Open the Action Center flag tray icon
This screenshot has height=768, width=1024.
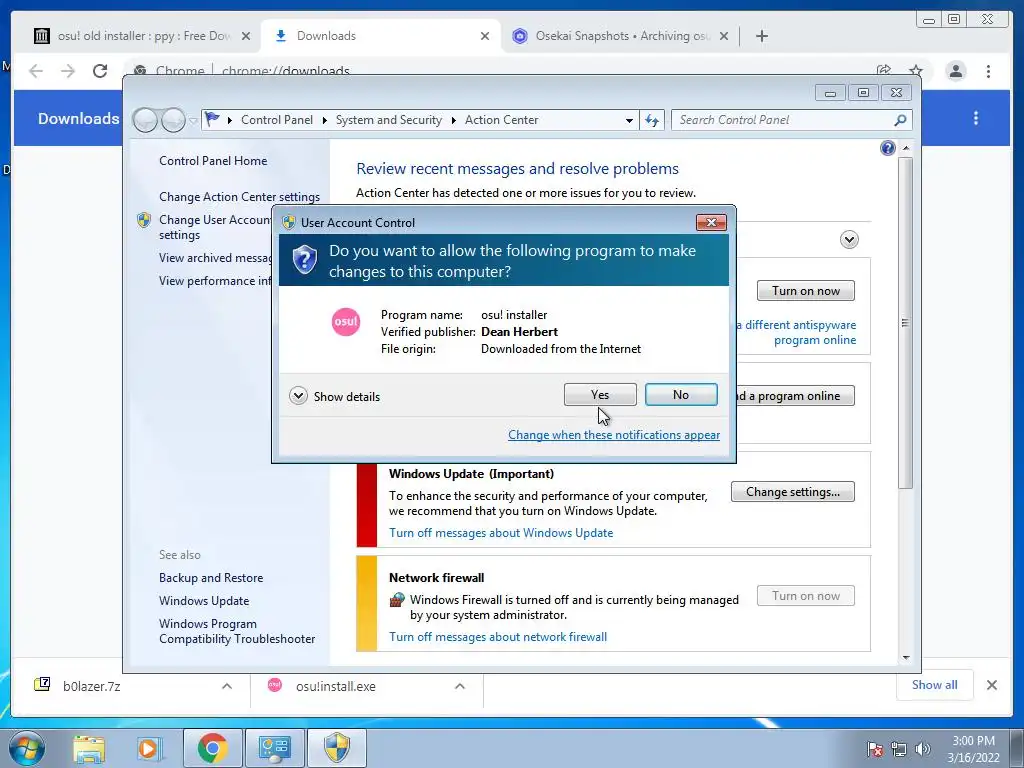coord(875,749)
